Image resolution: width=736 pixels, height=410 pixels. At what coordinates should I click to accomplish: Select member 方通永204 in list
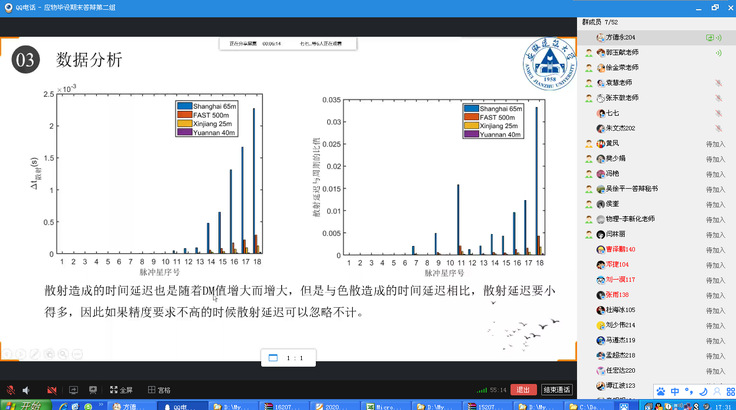pos(620,37)
